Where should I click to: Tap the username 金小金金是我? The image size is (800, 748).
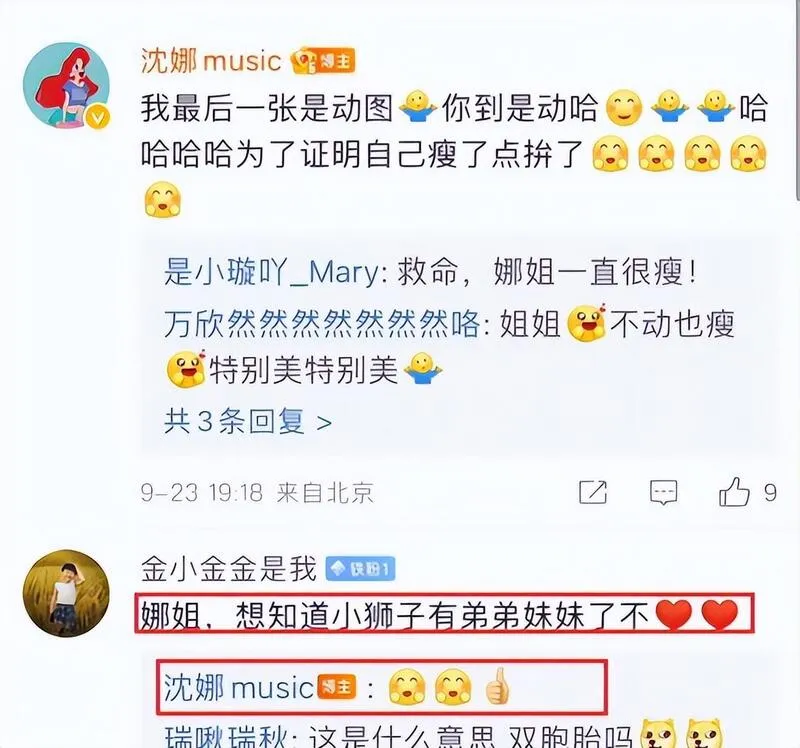pos(229,569)
